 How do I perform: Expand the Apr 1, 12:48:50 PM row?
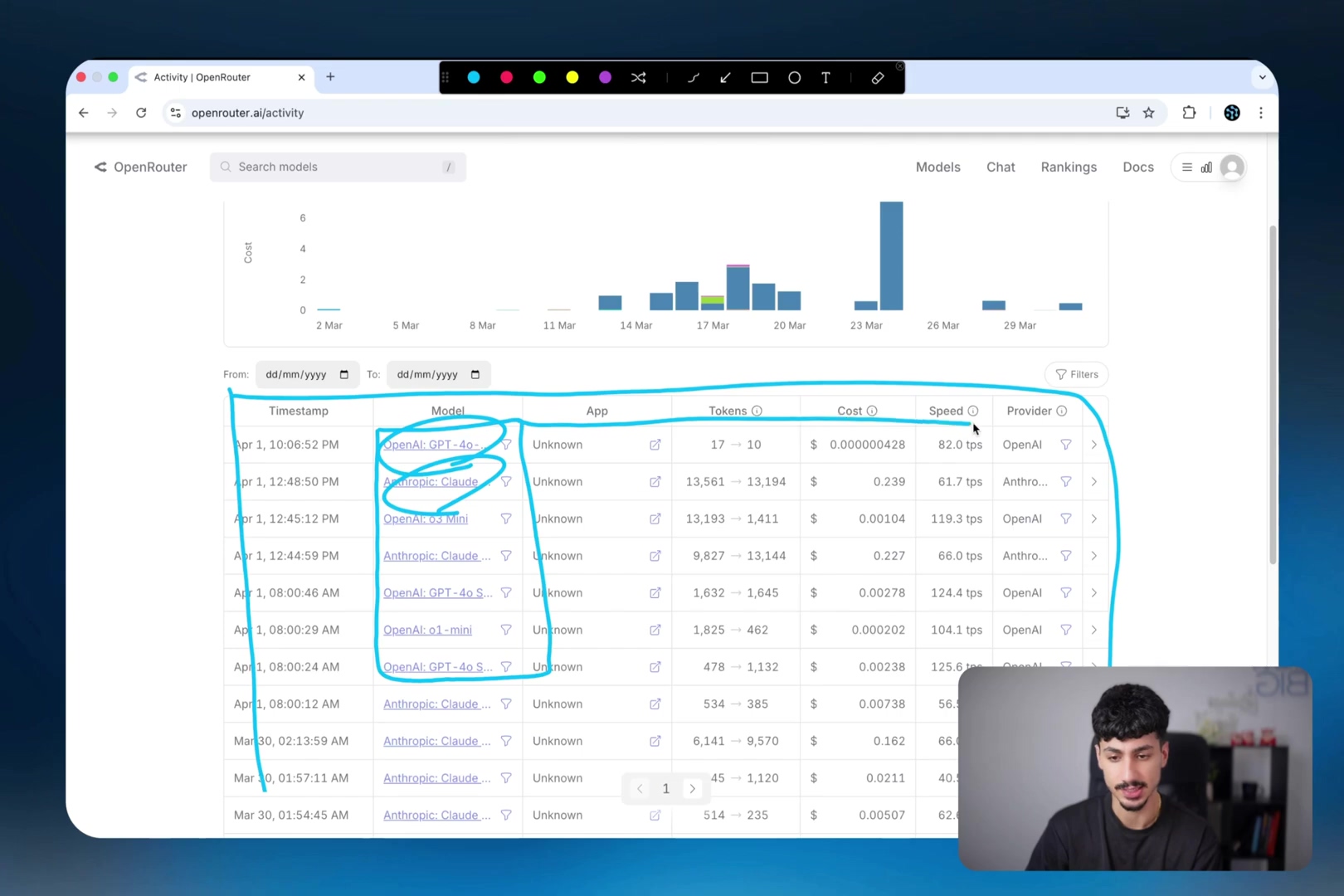click(1093, 481)
